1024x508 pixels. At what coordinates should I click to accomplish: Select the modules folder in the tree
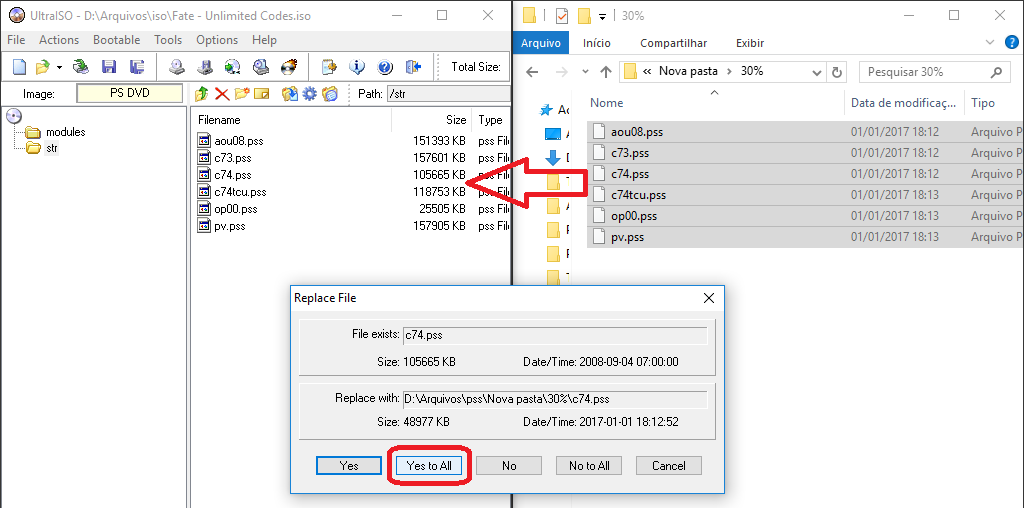tap(65, 132)
